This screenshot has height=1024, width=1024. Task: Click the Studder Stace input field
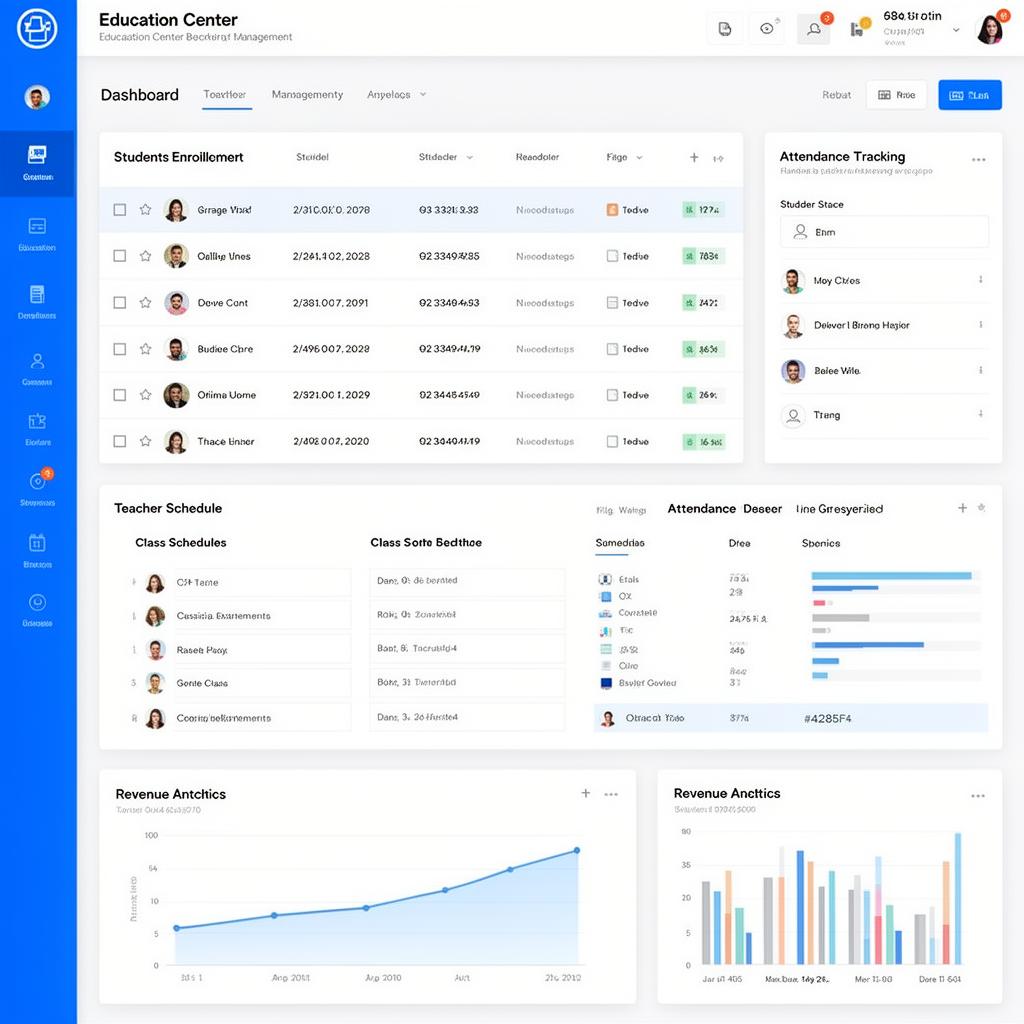[x=884, y=232]
